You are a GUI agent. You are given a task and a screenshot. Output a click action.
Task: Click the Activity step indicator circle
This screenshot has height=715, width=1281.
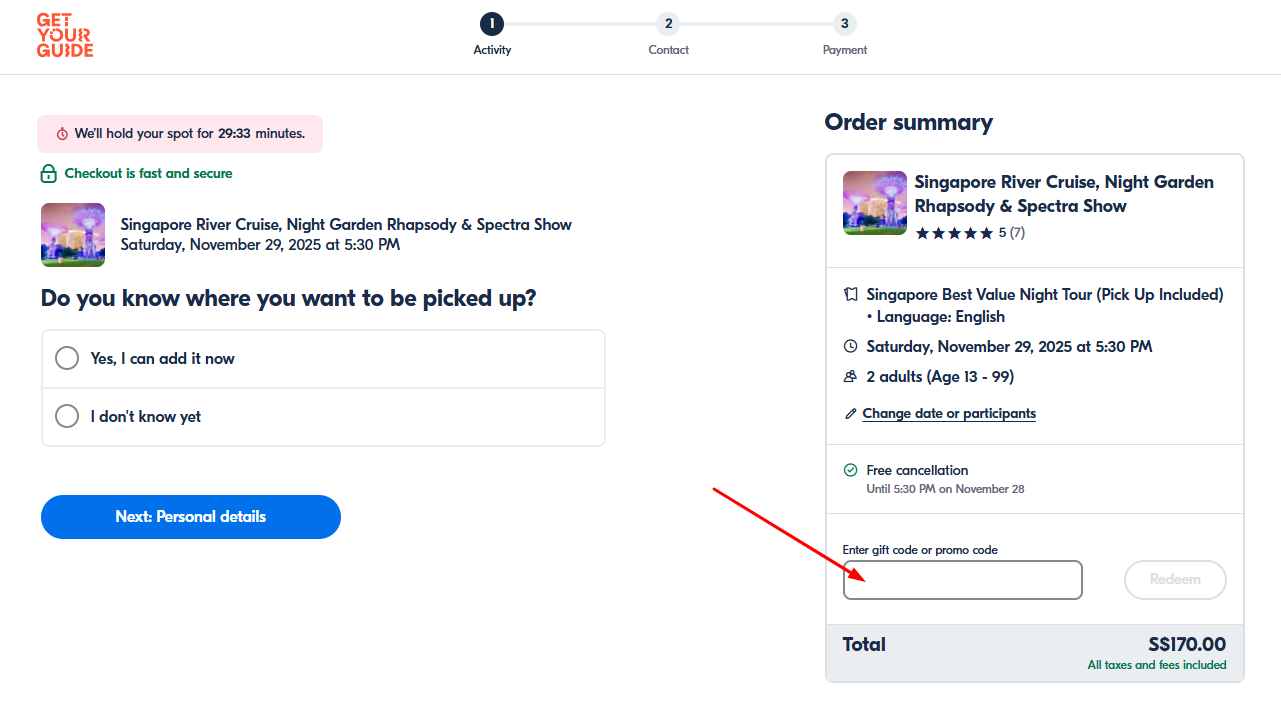coord(492,24)
